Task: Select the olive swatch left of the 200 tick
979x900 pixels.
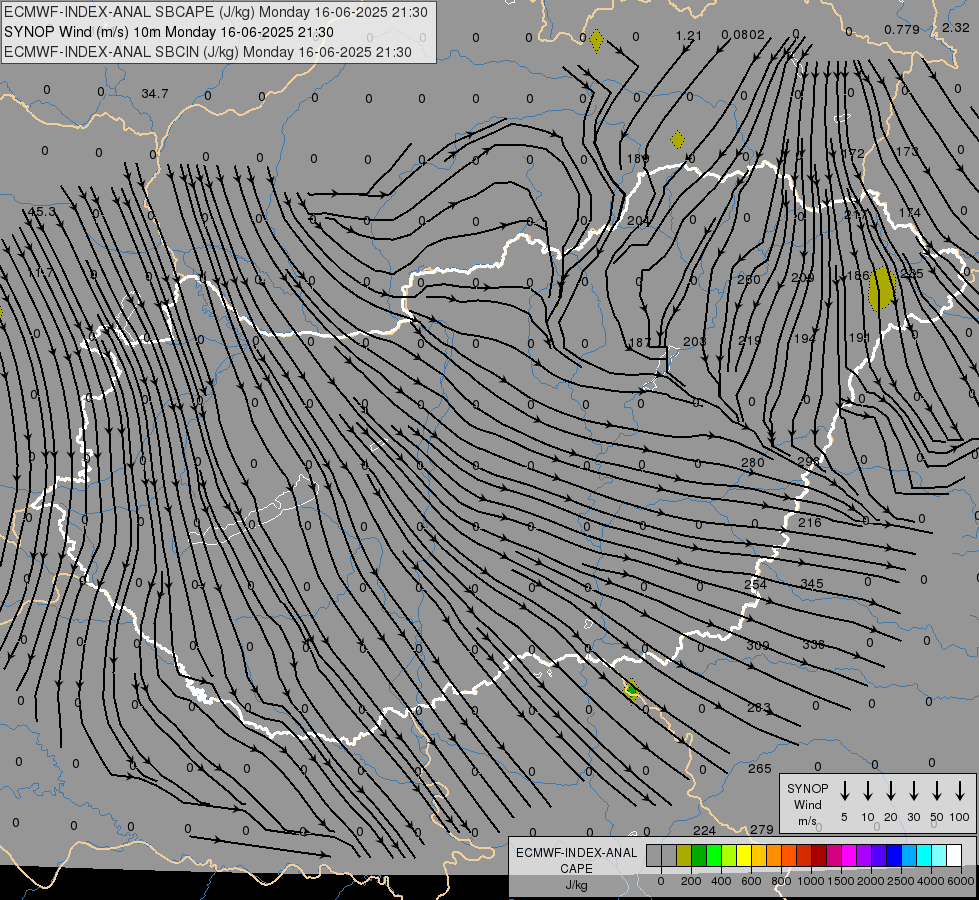Action: (x=684, y=856)
